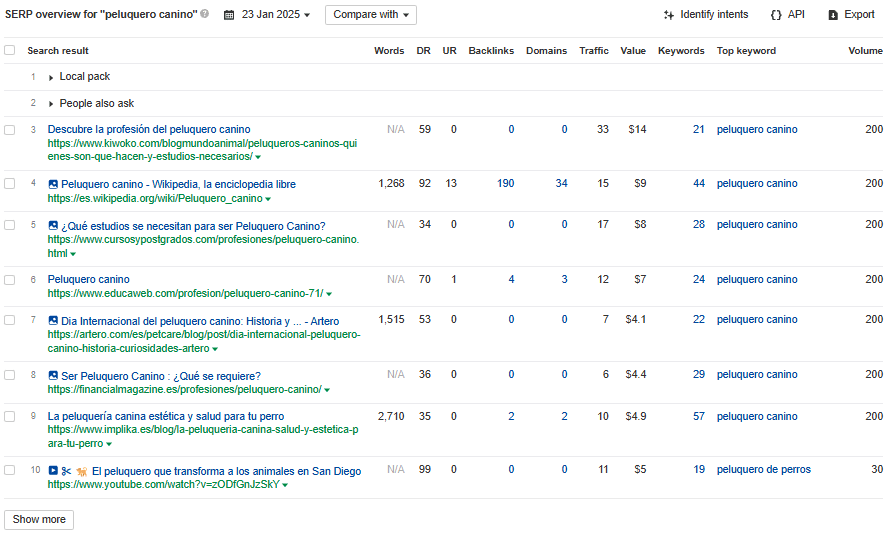Click the API curly braces icon
The height and width of the screenshot is (533, 886).
pyautogui.click(x=776, y=15)
